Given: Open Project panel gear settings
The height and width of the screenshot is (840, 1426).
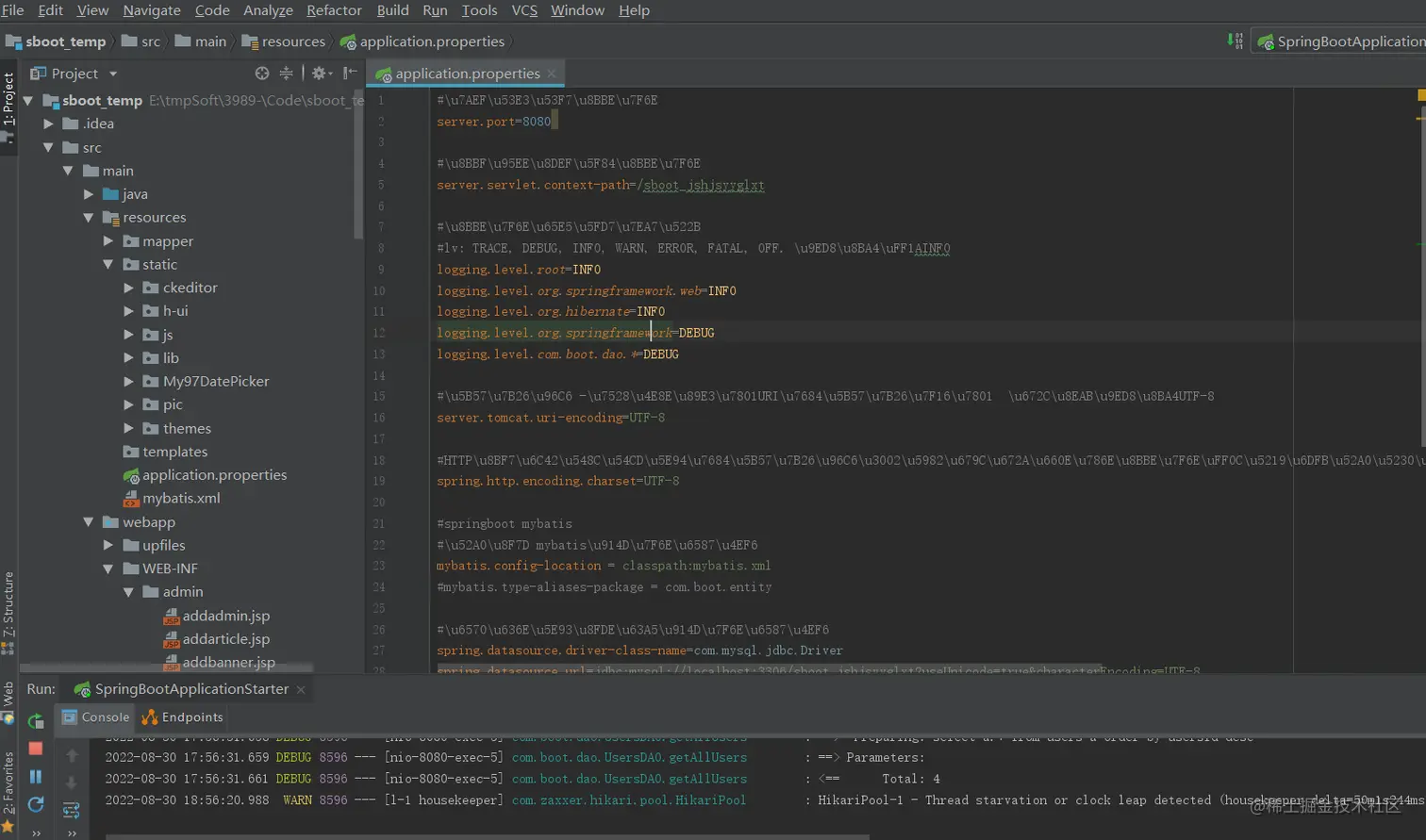Looking at the screenshot, I should (x=320, y=74).
